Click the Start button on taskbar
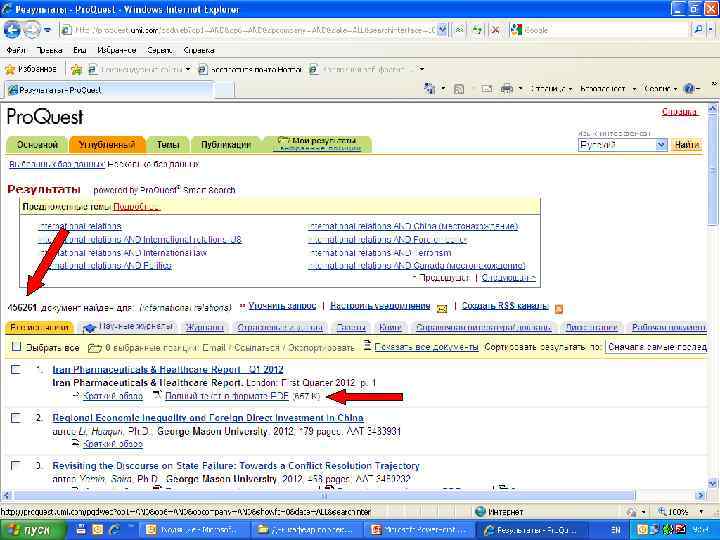The image size is (720, 540). pyautogui.click(x=33, y=530)
